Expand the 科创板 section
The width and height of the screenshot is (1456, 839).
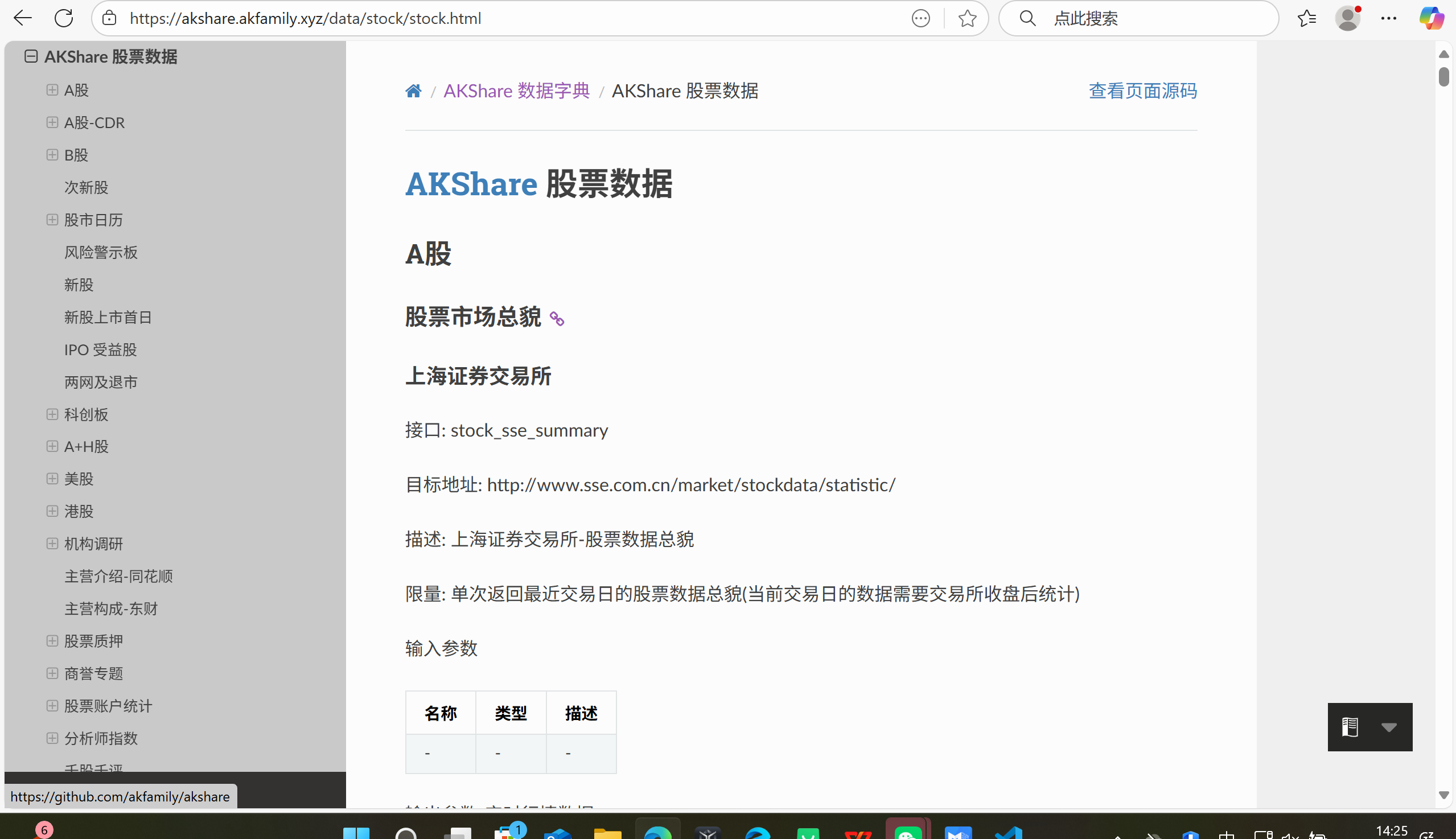coord(53,414)
